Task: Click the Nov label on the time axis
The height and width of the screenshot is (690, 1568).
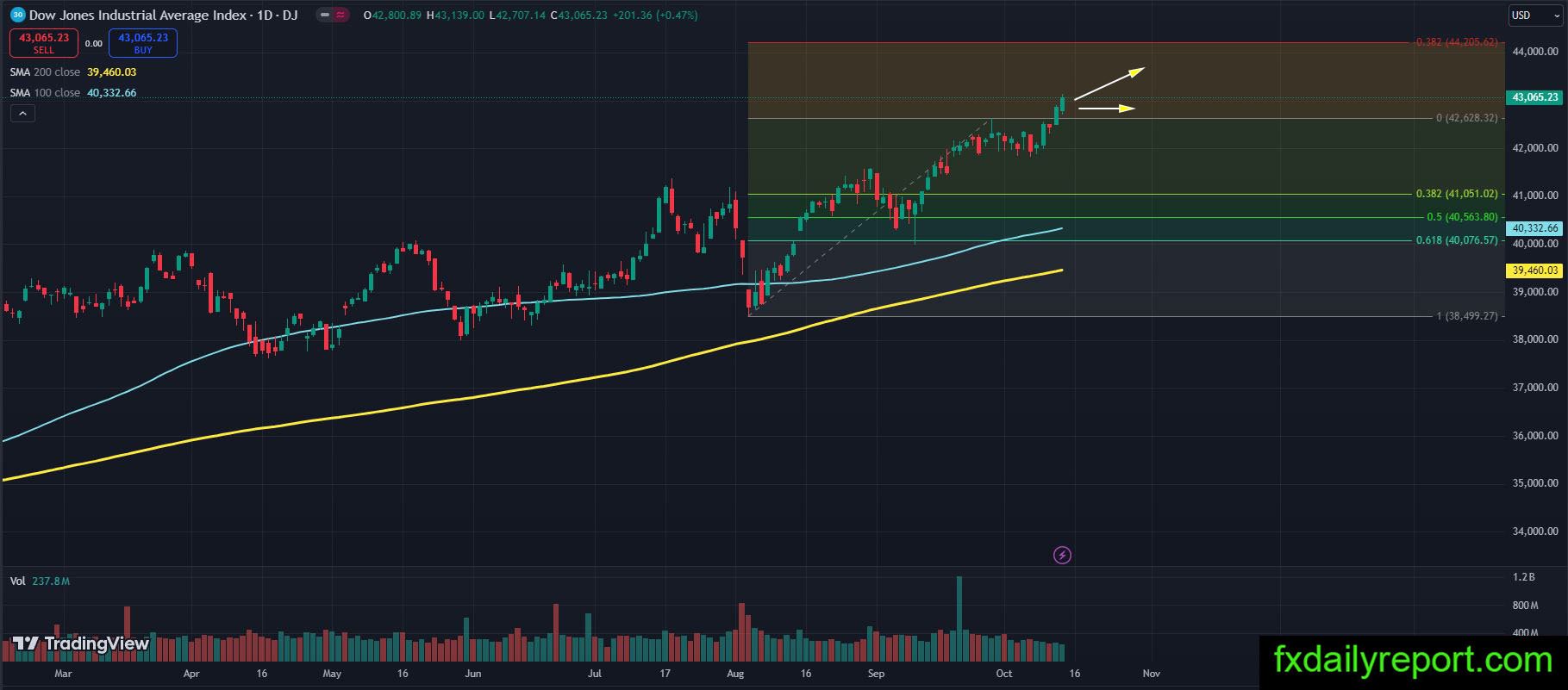Action: (1151, 674)
